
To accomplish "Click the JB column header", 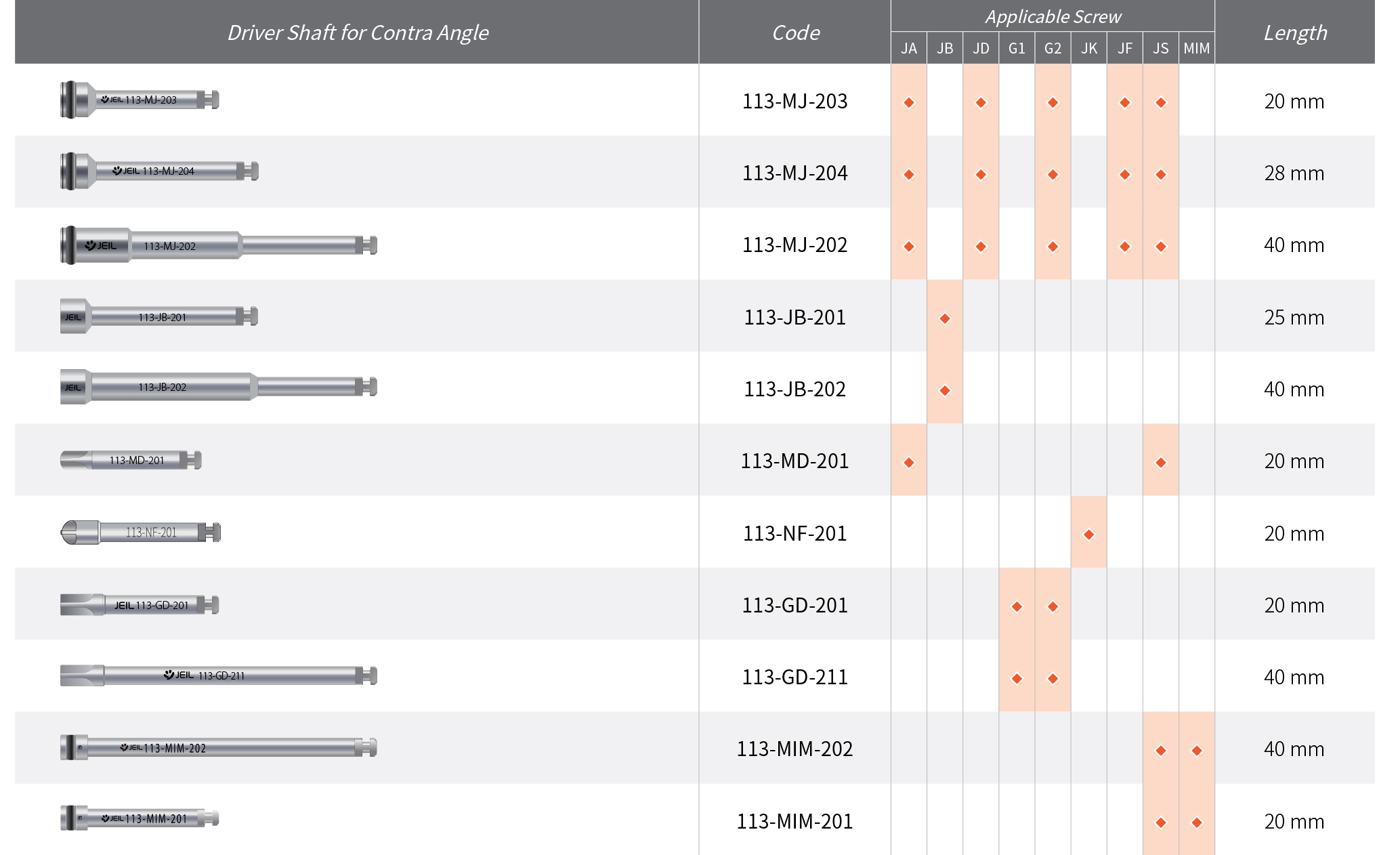I will point(944,48).
